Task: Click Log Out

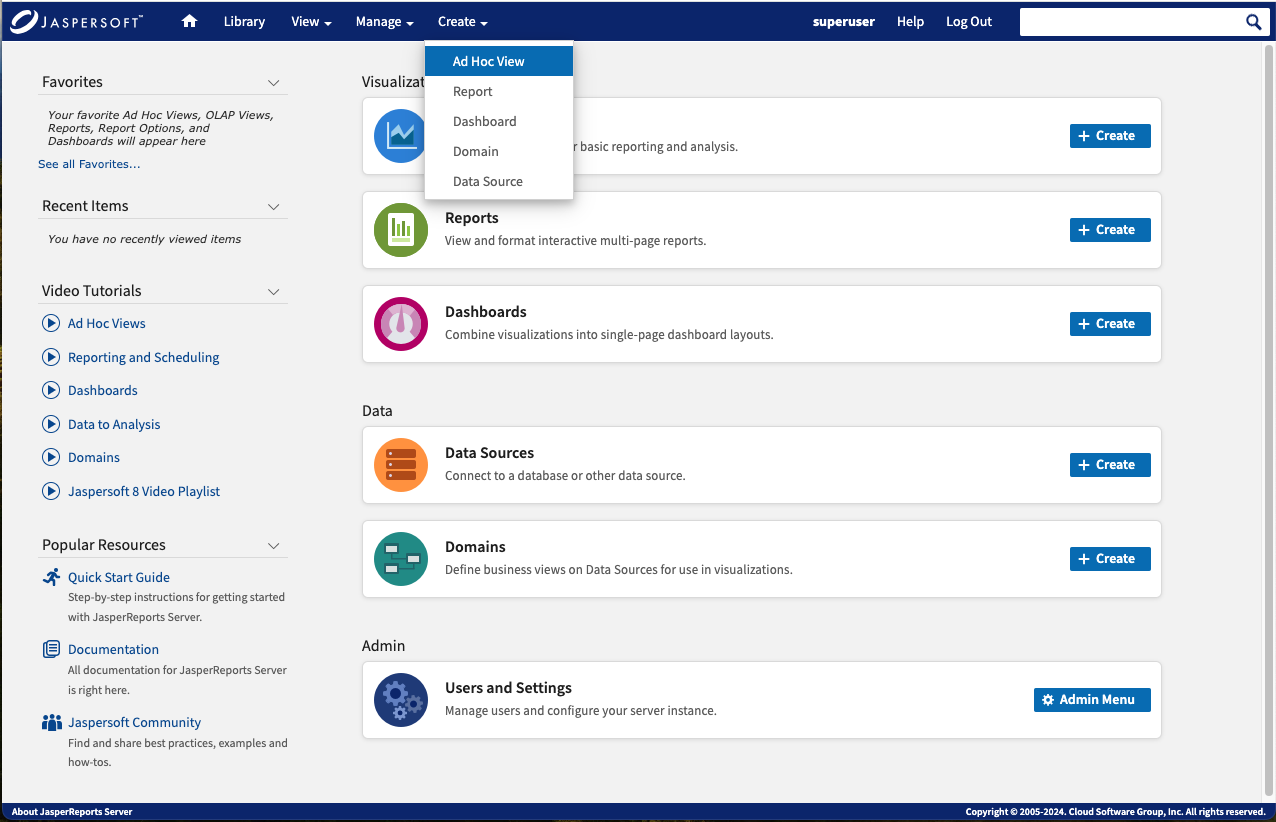Action: coord(969,21)
